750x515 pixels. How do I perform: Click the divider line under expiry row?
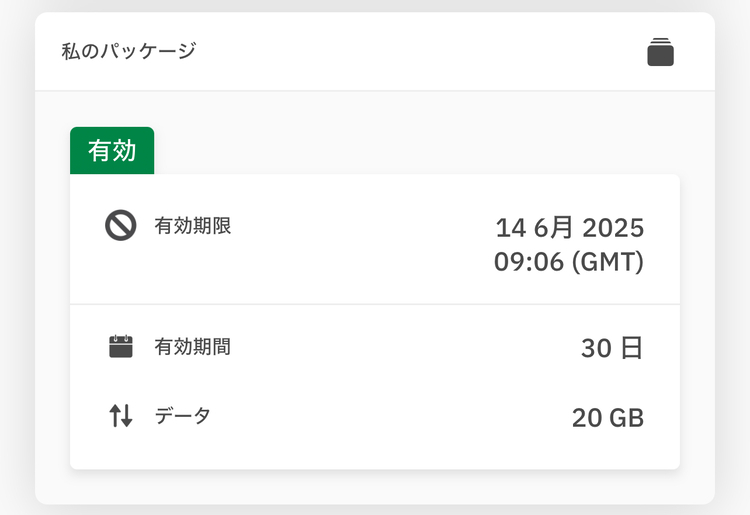pos(375,304)
